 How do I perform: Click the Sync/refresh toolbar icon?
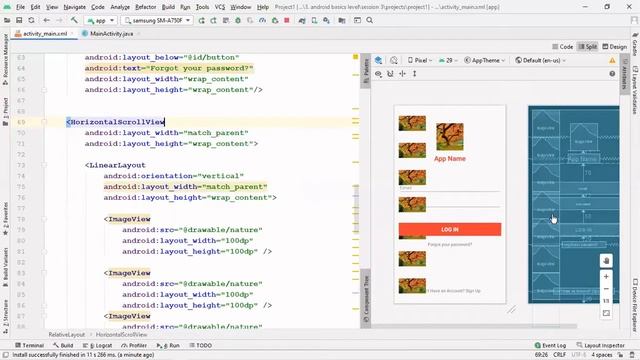pyautogui.click(x=31, y=20)
